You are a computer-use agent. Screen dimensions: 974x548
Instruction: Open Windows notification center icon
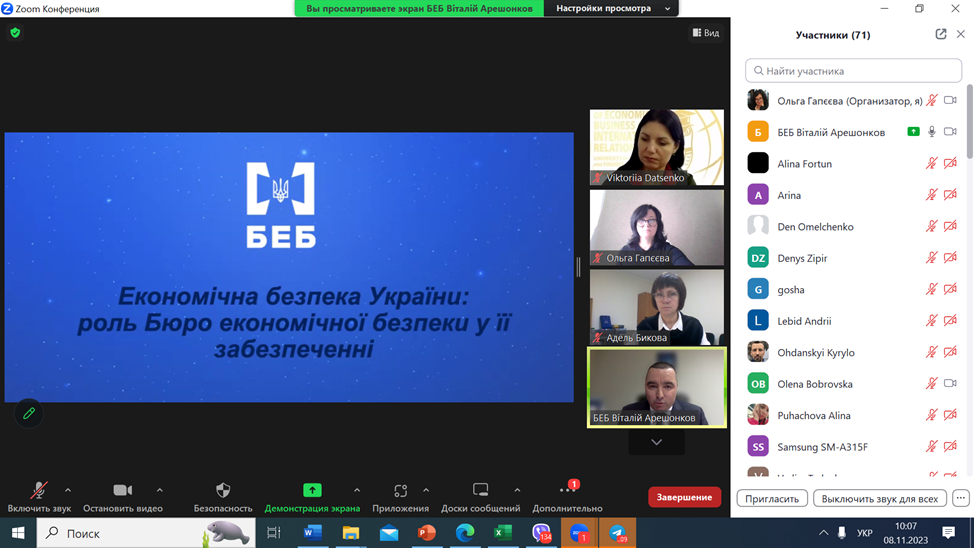[949, 533]
